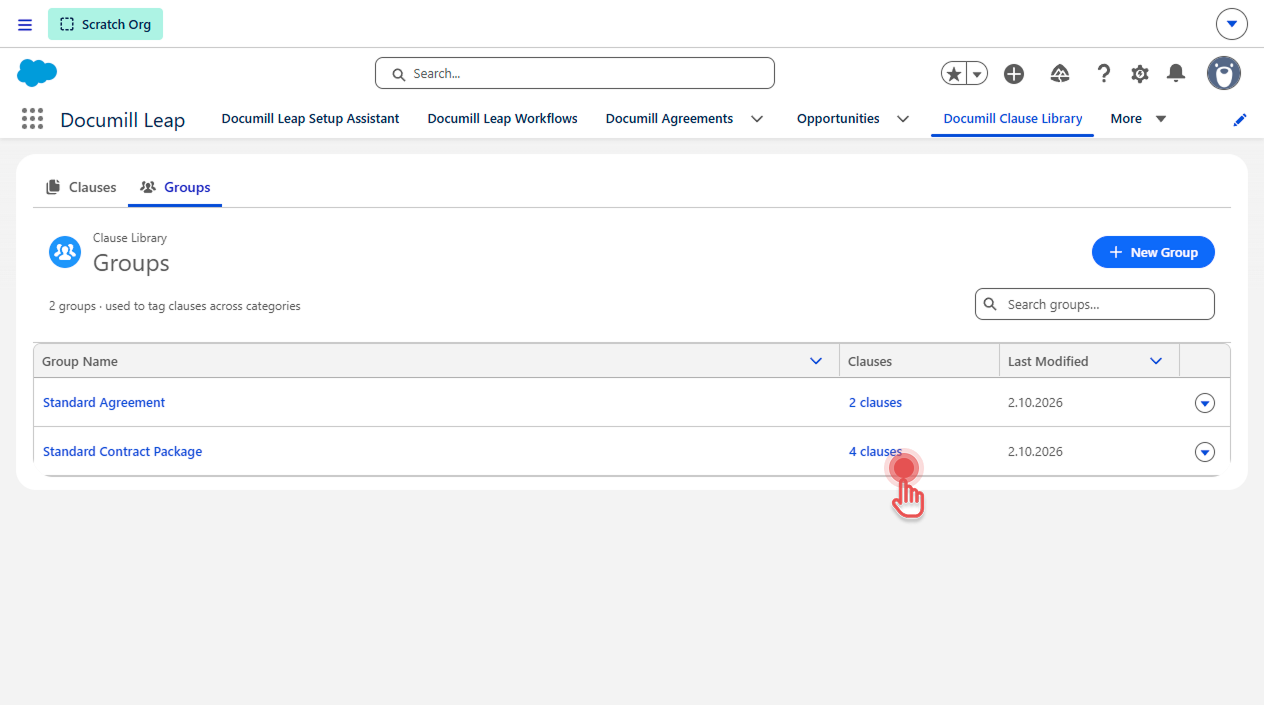Focus the global Search field
Image resolution: width=1264 pixels, height=705 pixels.
tap(575, 73)
